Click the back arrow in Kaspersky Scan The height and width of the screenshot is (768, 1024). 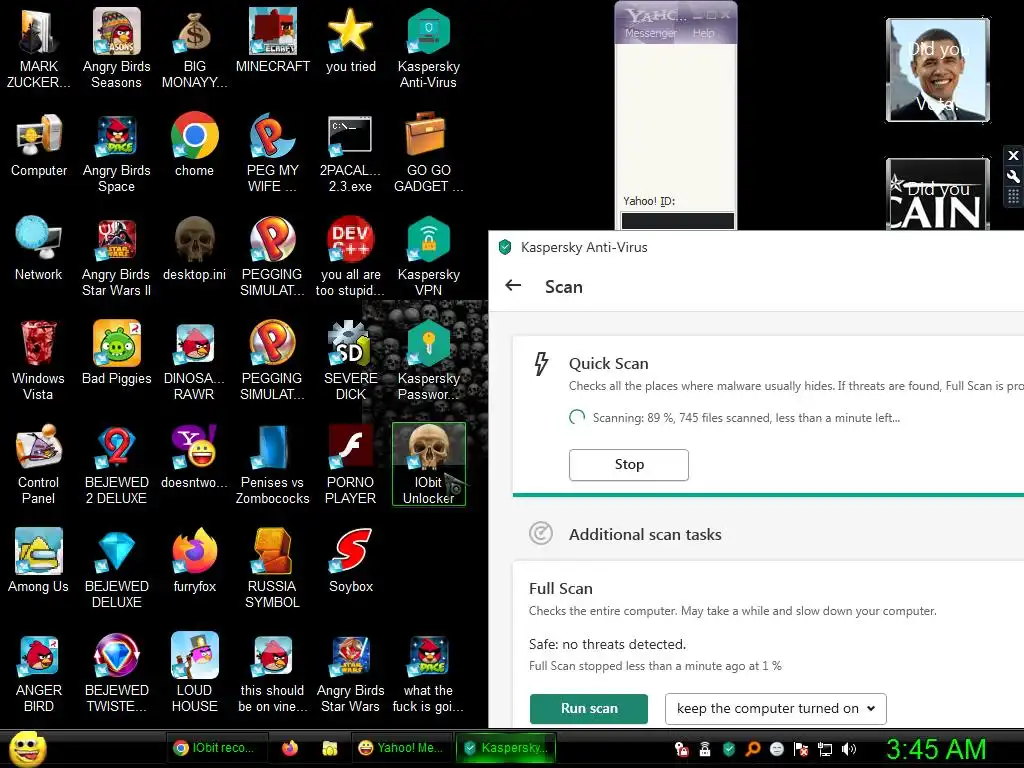pos(513,285)
